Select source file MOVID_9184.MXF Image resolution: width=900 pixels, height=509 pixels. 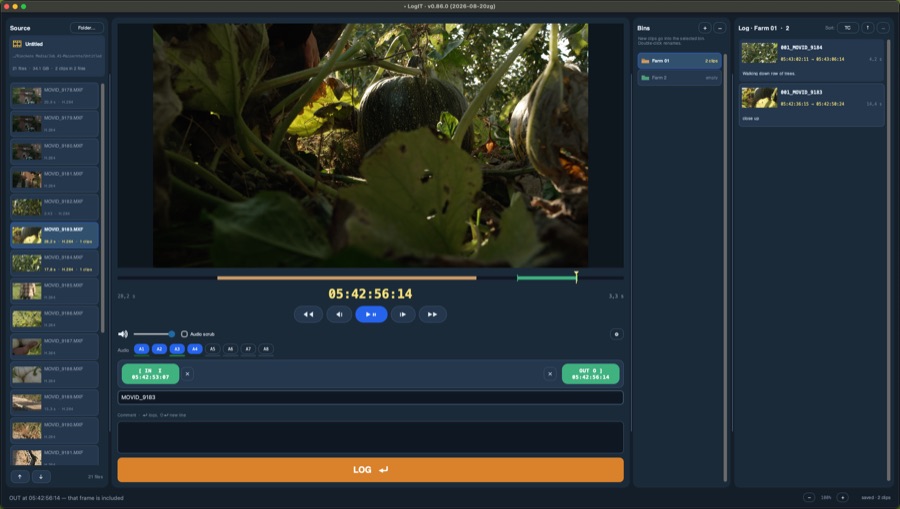pyautogui.click(x=55, y=263)
